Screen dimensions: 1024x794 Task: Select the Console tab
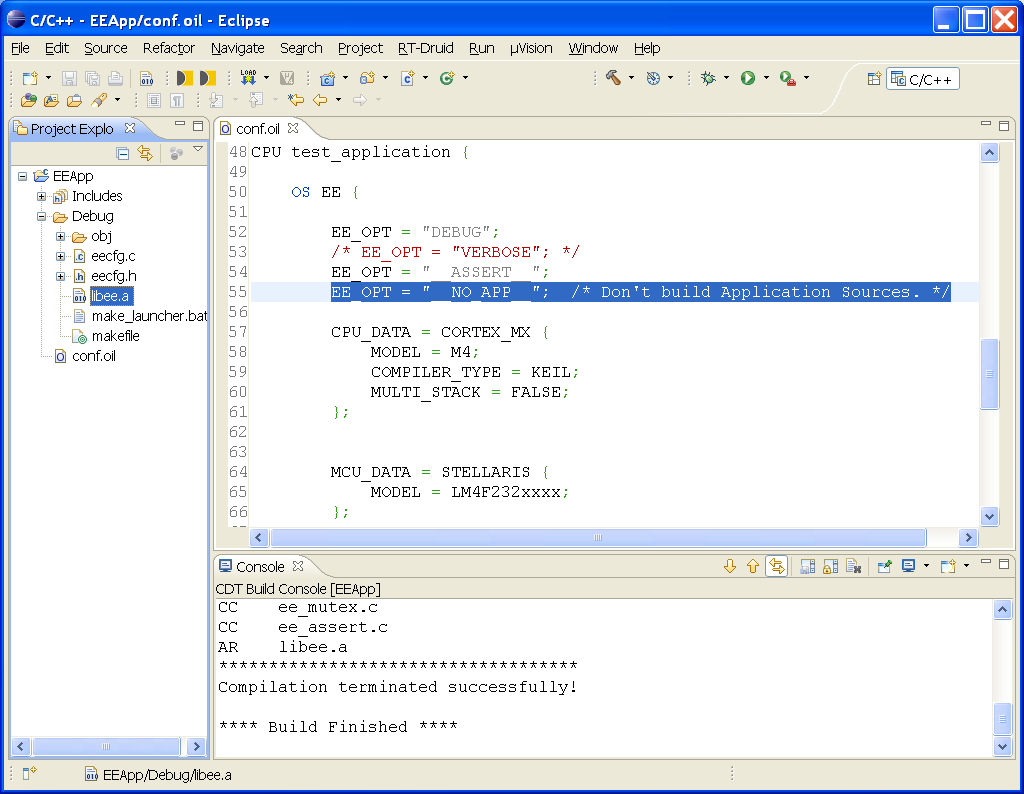coord(259,566)
